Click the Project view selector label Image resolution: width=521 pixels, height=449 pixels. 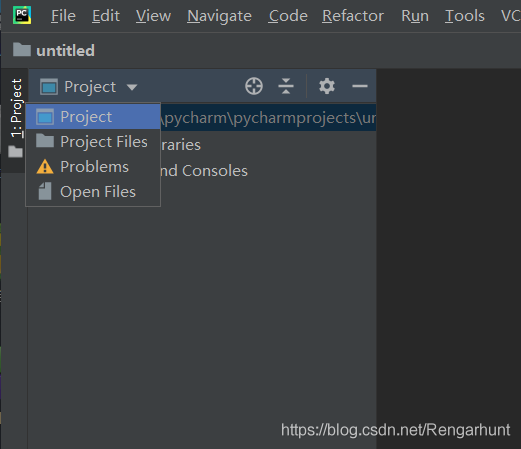(90, 87)
